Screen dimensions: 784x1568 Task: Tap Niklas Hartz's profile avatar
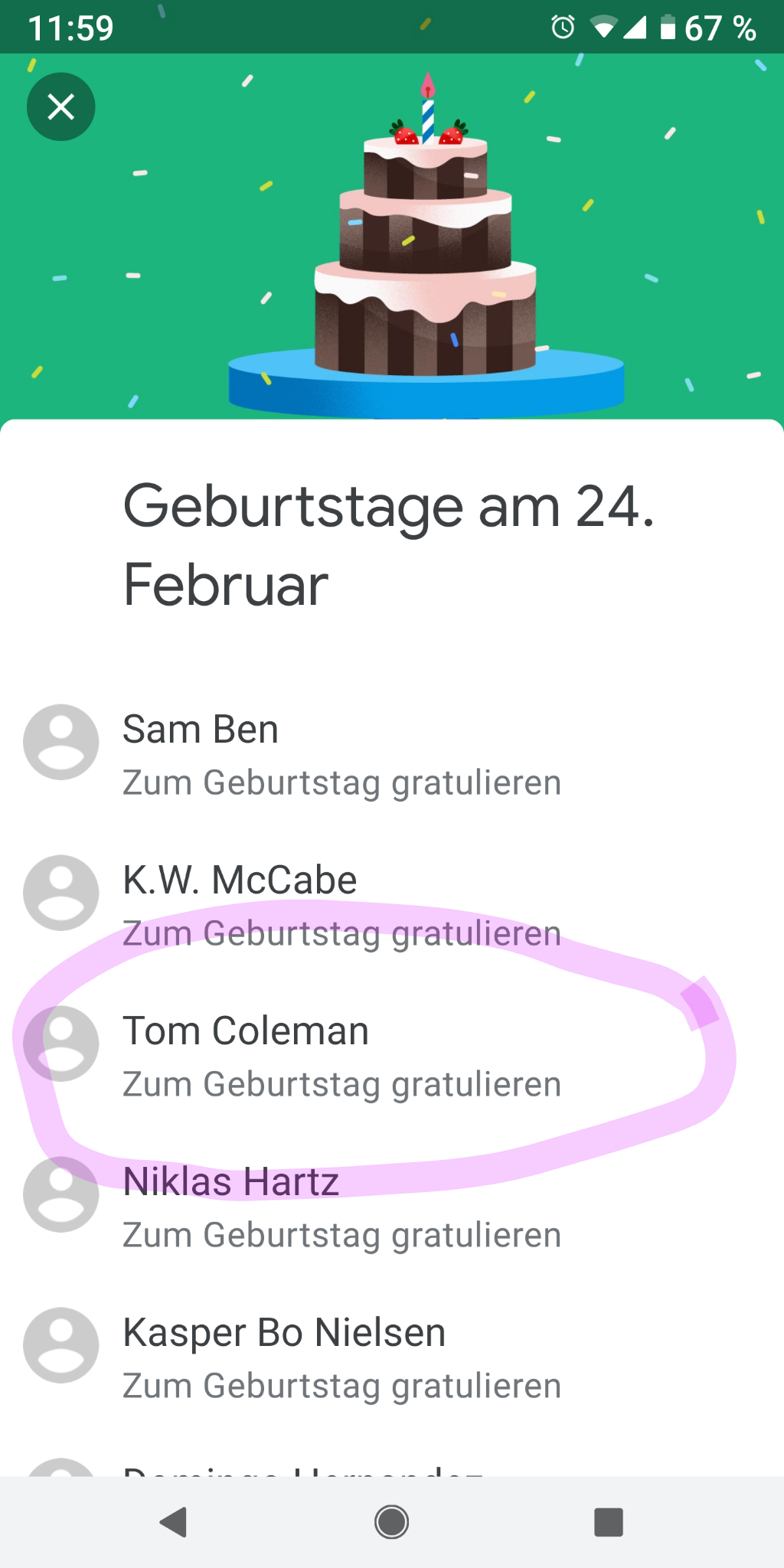click(61, 1194)
